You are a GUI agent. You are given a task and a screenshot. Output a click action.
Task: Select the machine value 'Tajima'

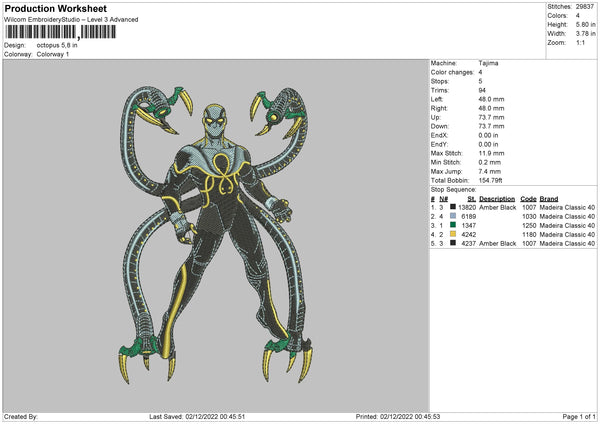click(488, 63)
